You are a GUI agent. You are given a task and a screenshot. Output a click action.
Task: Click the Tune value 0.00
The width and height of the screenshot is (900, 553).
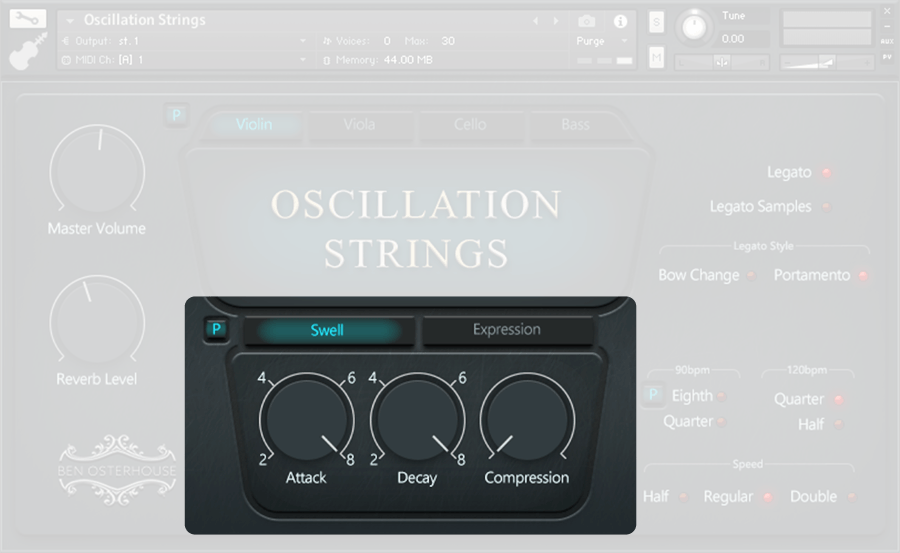[x=733, y=39]
